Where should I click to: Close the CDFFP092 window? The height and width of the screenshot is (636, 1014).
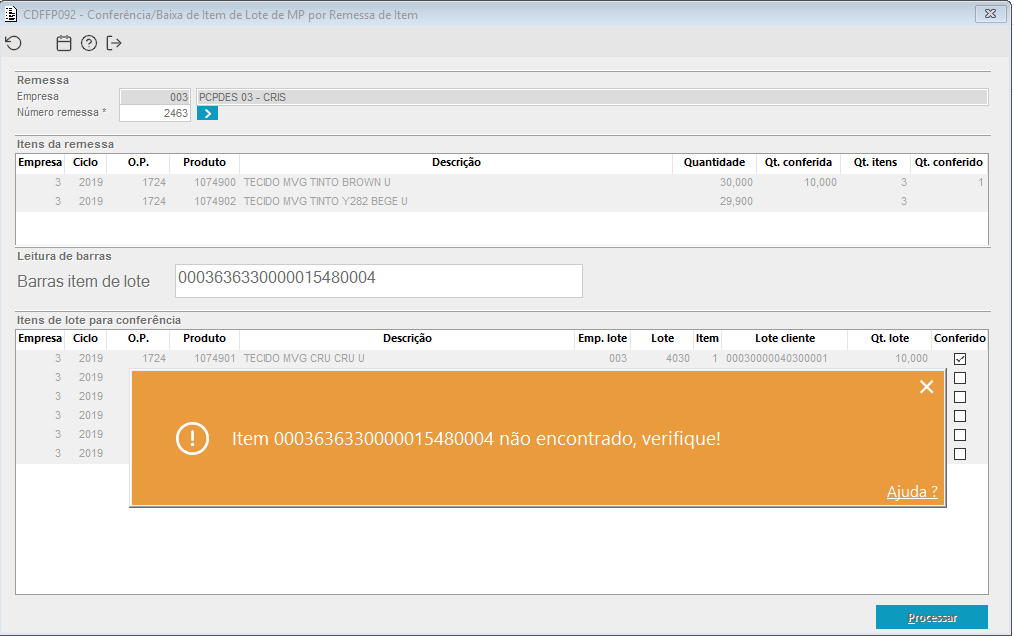click(990, 14)
